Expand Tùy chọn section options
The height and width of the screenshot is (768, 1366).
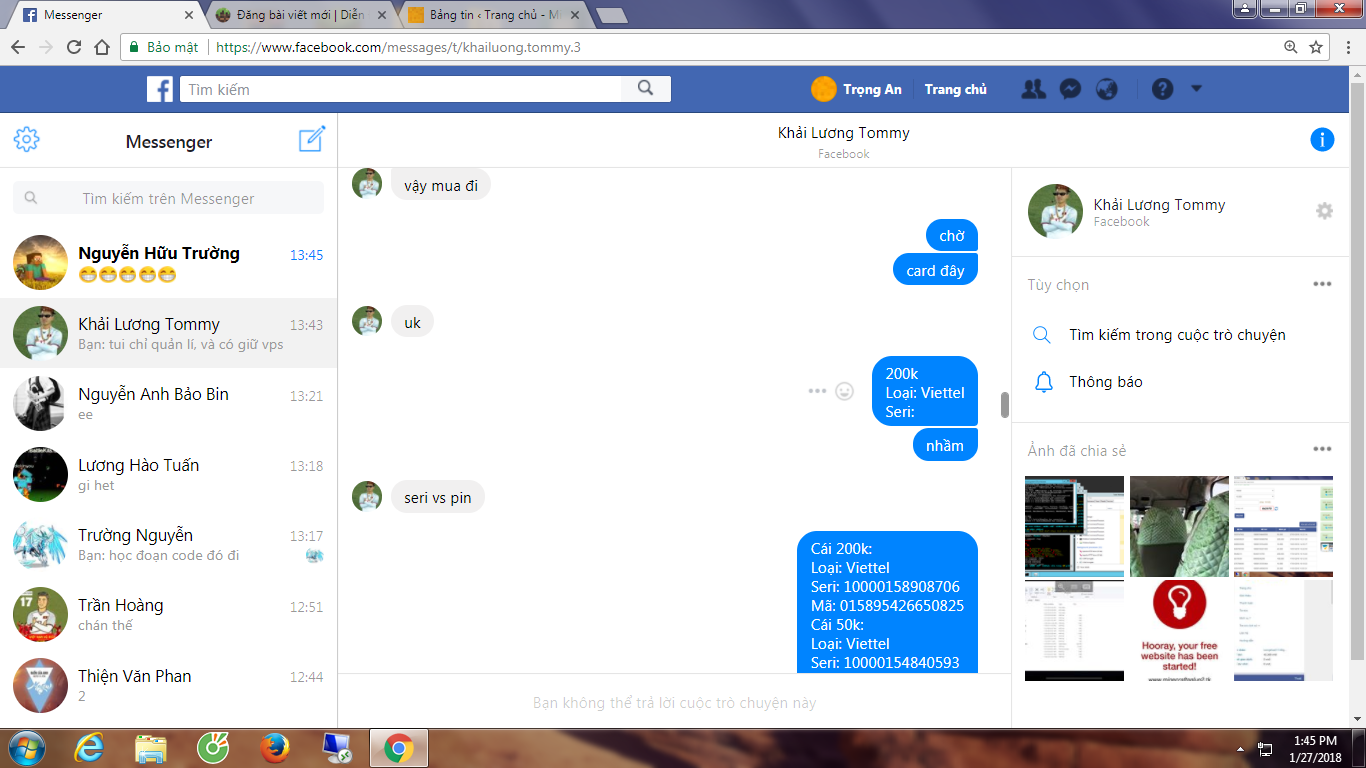pyautogui.click(x=1322, y=284)
